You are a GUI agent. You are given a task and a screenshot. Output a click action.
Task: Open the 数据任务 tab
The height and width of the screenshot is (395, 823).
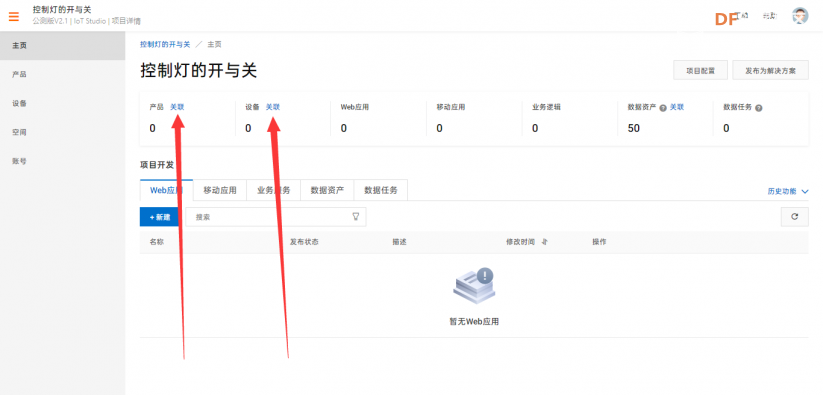tap(381, 190)
